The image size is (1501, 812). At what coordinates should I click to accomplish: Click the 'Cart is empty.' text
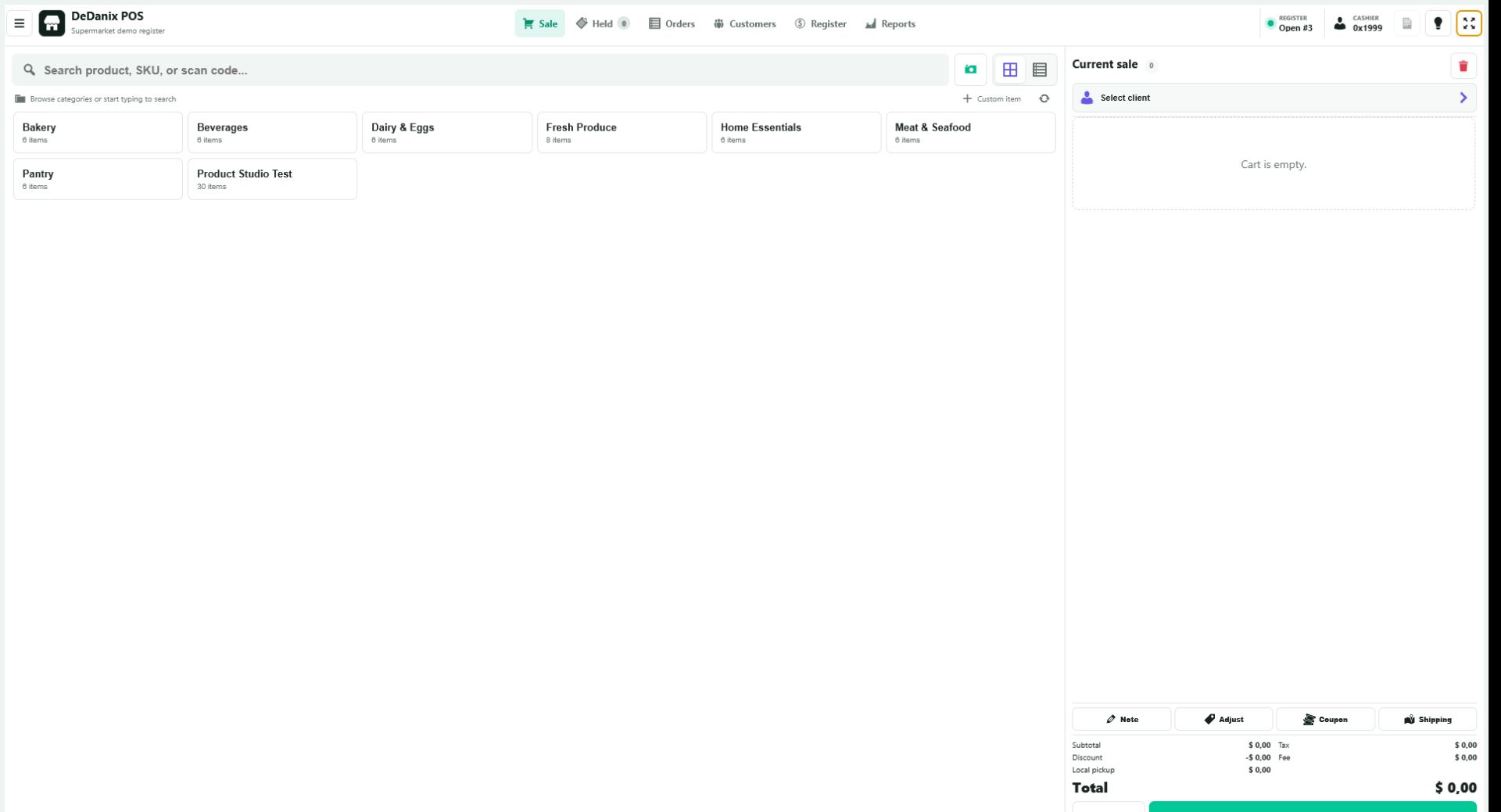click(x=1274, y=164)
